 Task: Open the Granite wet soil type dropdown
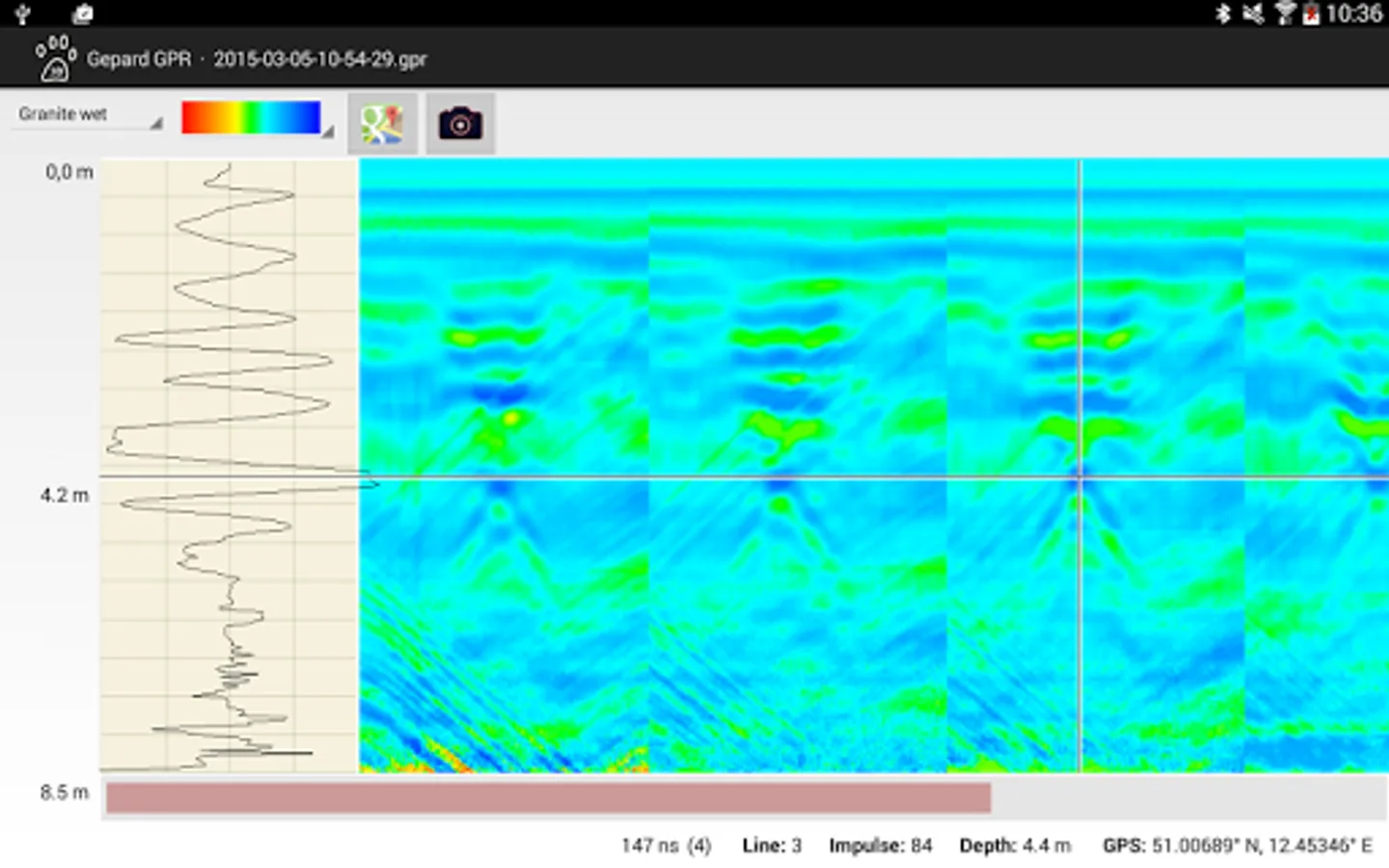click(x=88, y=115)
